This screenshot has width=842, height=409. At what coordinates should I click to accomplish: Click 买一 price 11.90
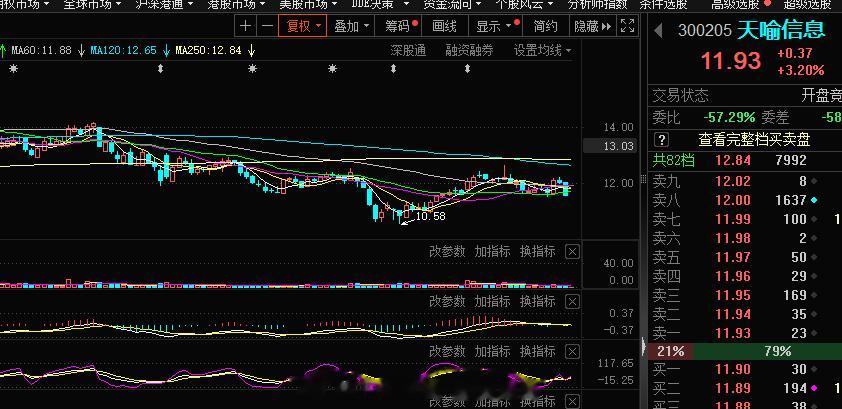click(732, 369)
